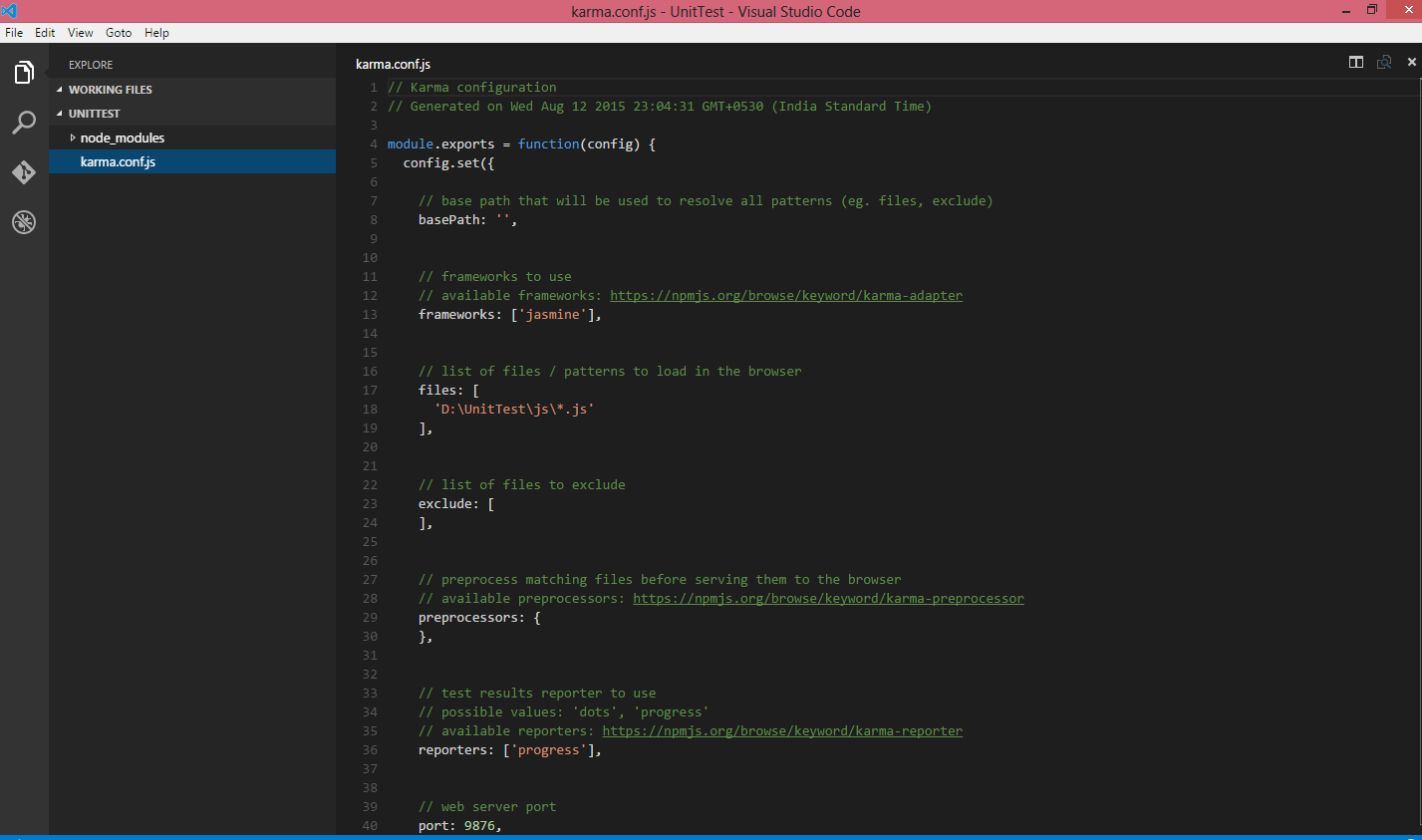Open the Help menu
The height and width of the screenshot is (840, 1422).
pyautogui.click(x=156, y=33)
